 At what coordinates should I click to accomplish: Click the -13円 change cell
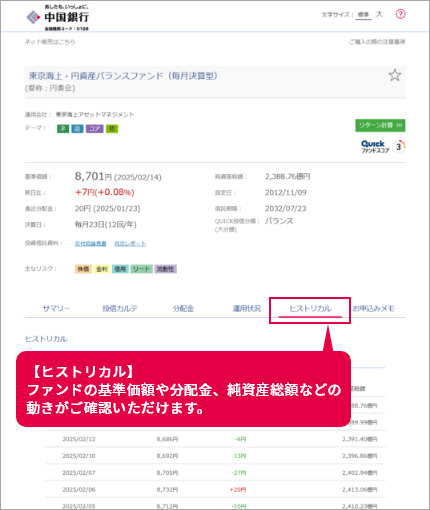239,456
